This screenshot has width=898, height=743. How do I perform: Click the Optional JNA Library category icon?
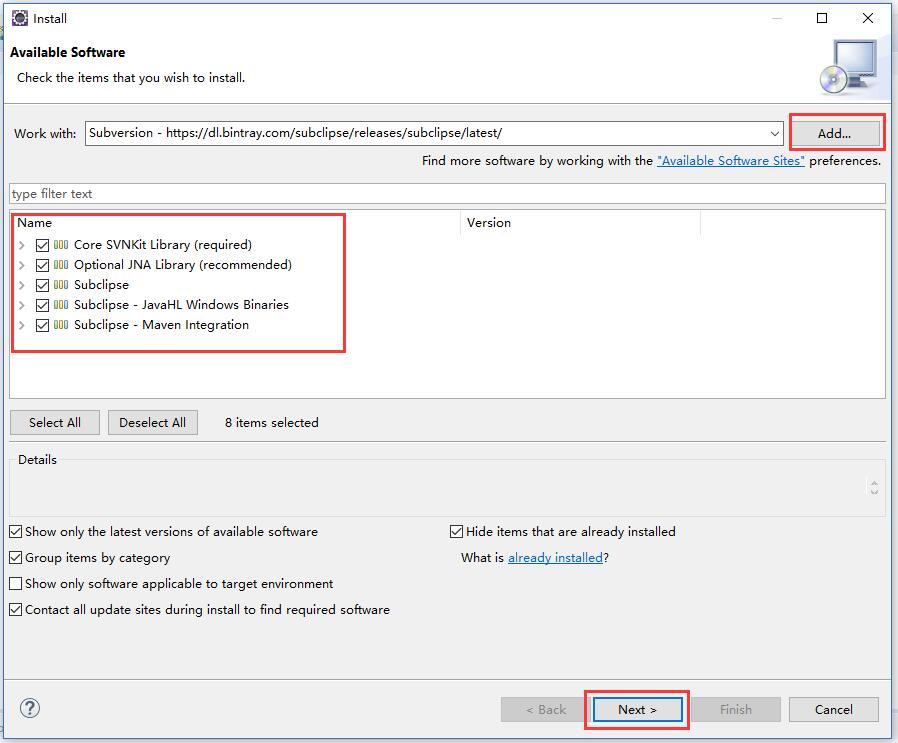(x=61, y=265)
